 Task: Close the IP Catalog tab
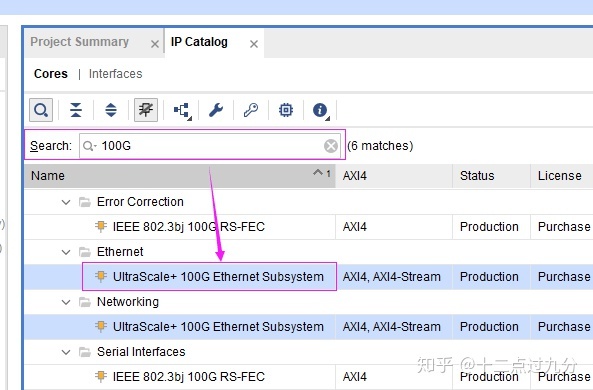(x=254, y=44)
